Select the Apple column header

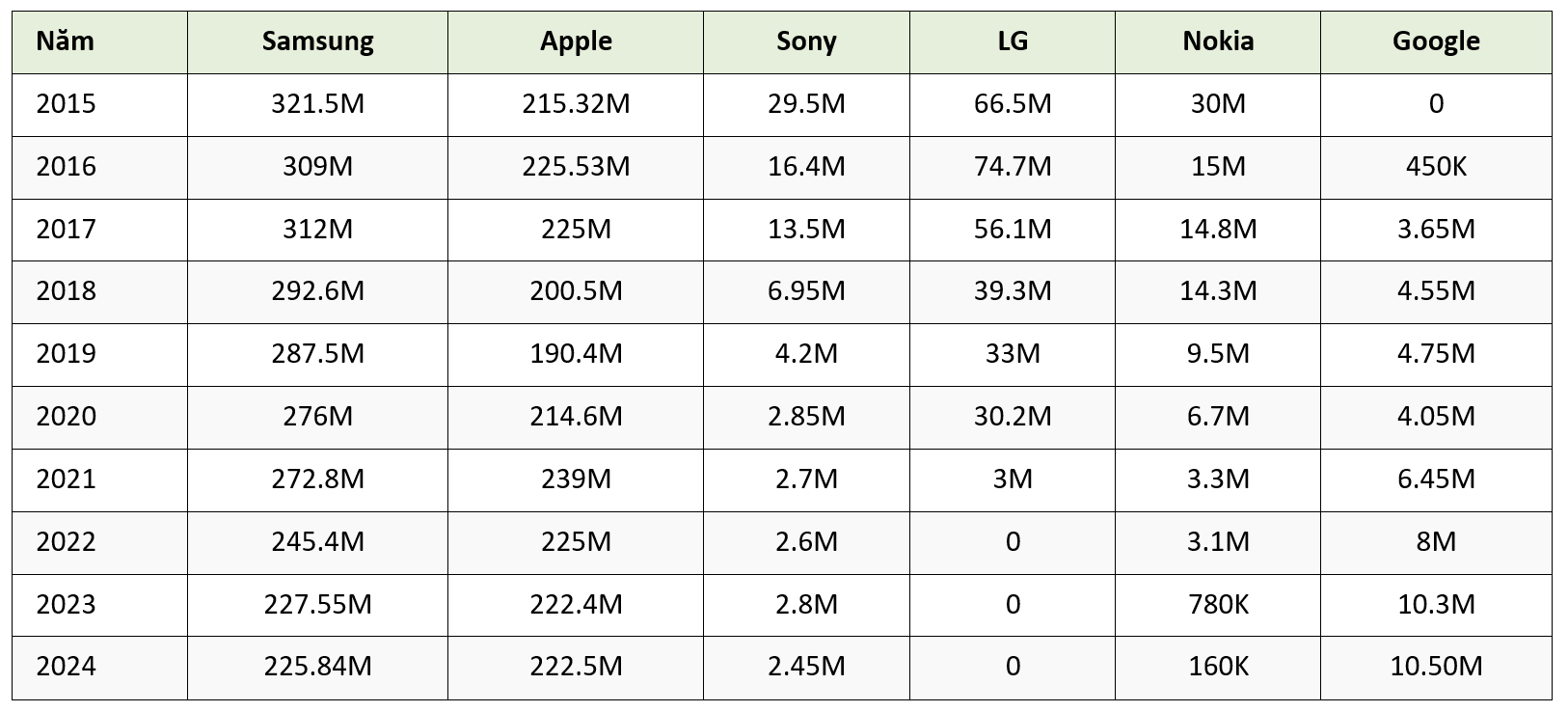point(576,41)
